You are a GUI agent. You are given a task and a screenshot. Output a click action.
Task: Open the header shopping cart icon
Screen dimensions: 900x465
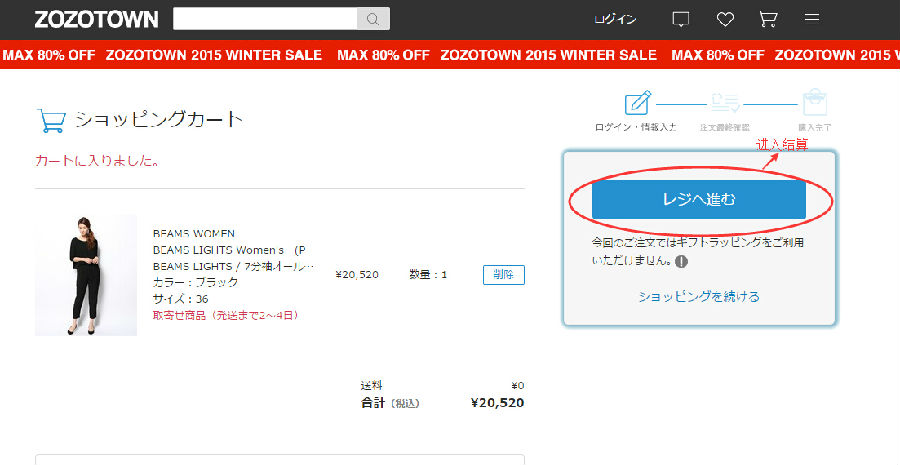(768, 19)
